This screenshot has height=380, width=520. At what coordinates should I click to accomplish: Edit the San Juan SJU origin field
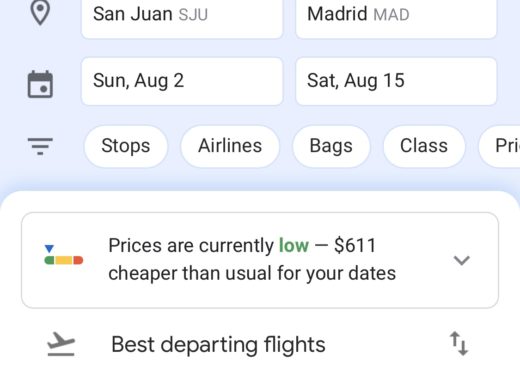click(182, 15)
